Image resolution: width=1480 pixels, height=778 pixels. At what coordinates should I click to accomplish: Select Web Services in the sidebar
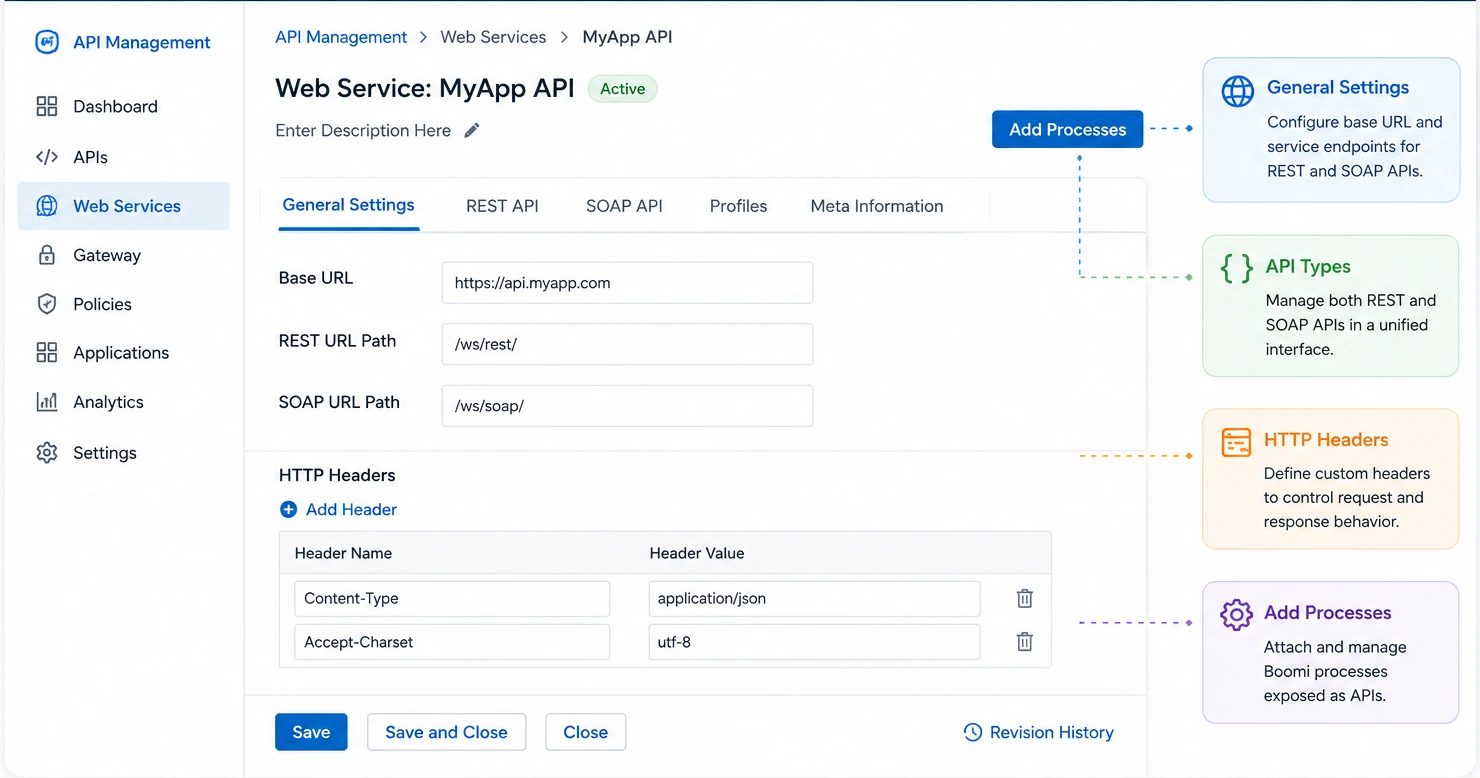[124, 206]
